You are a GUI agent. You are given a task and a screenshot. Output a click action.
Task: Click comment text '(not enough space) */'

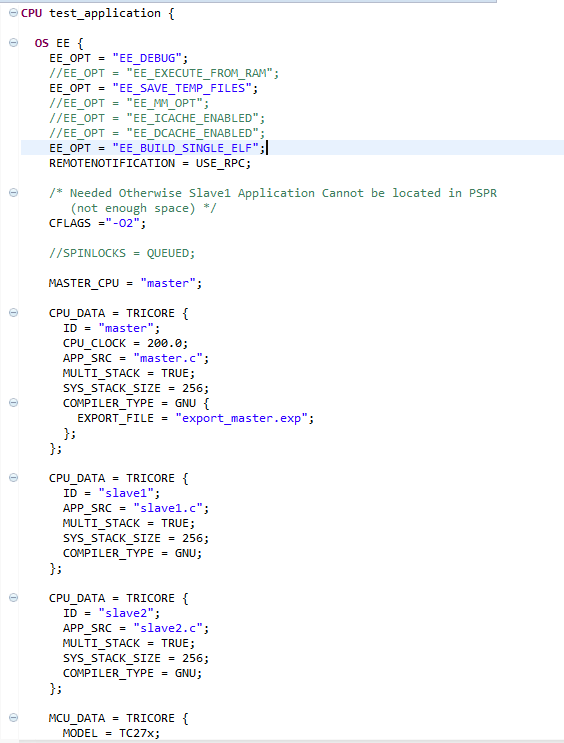[x=143, y=208]
